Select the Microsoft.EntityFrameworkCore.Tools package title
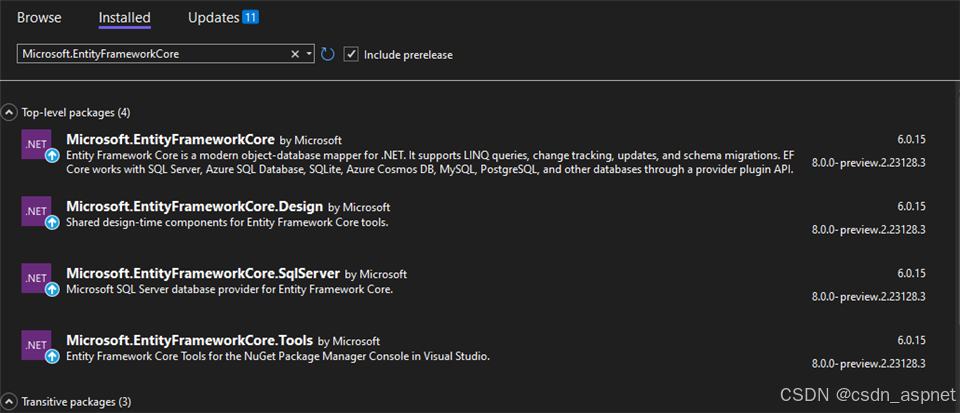960x413 pixels. coord(190,340)
